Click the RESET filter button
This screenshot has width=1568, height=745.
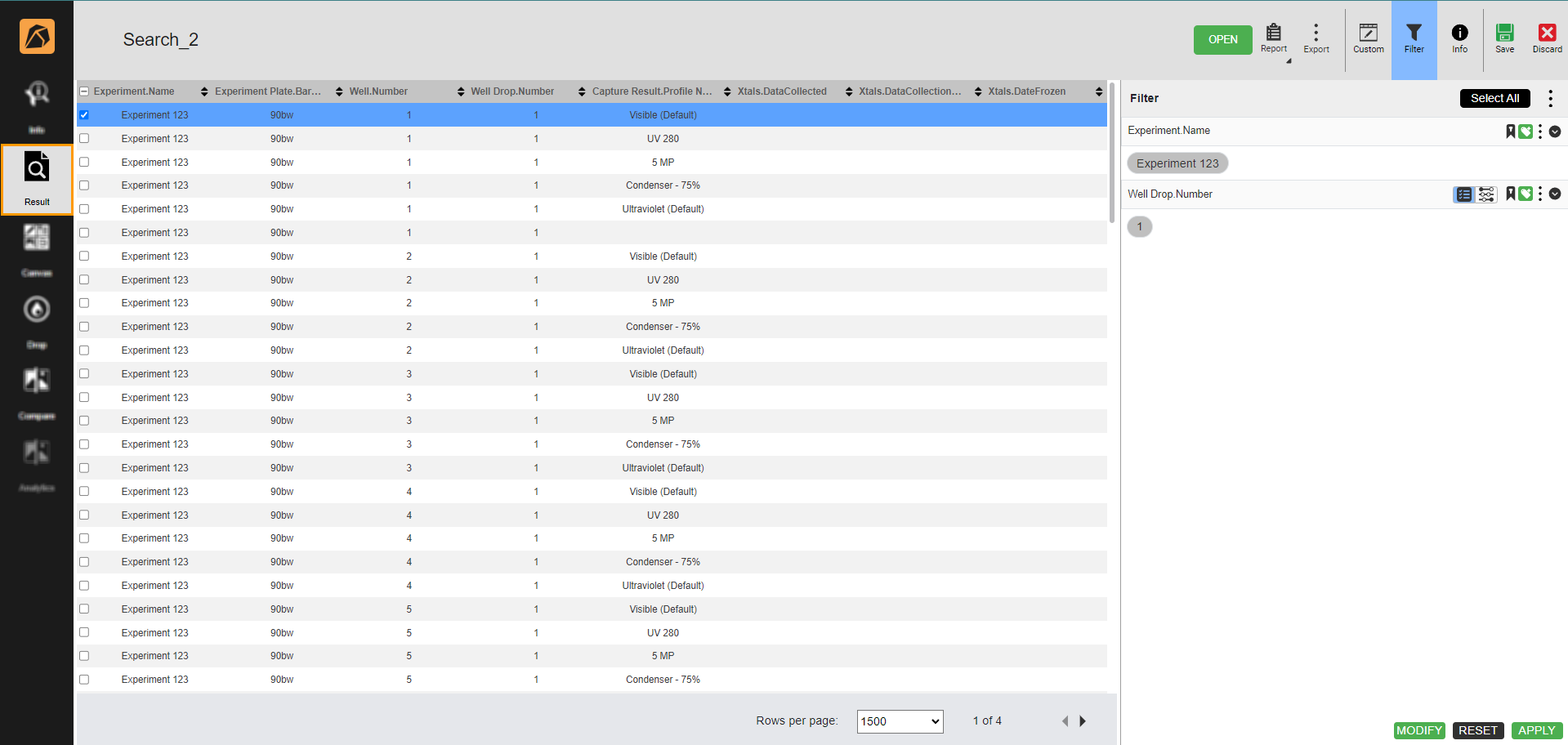(x=1477, y=730)
